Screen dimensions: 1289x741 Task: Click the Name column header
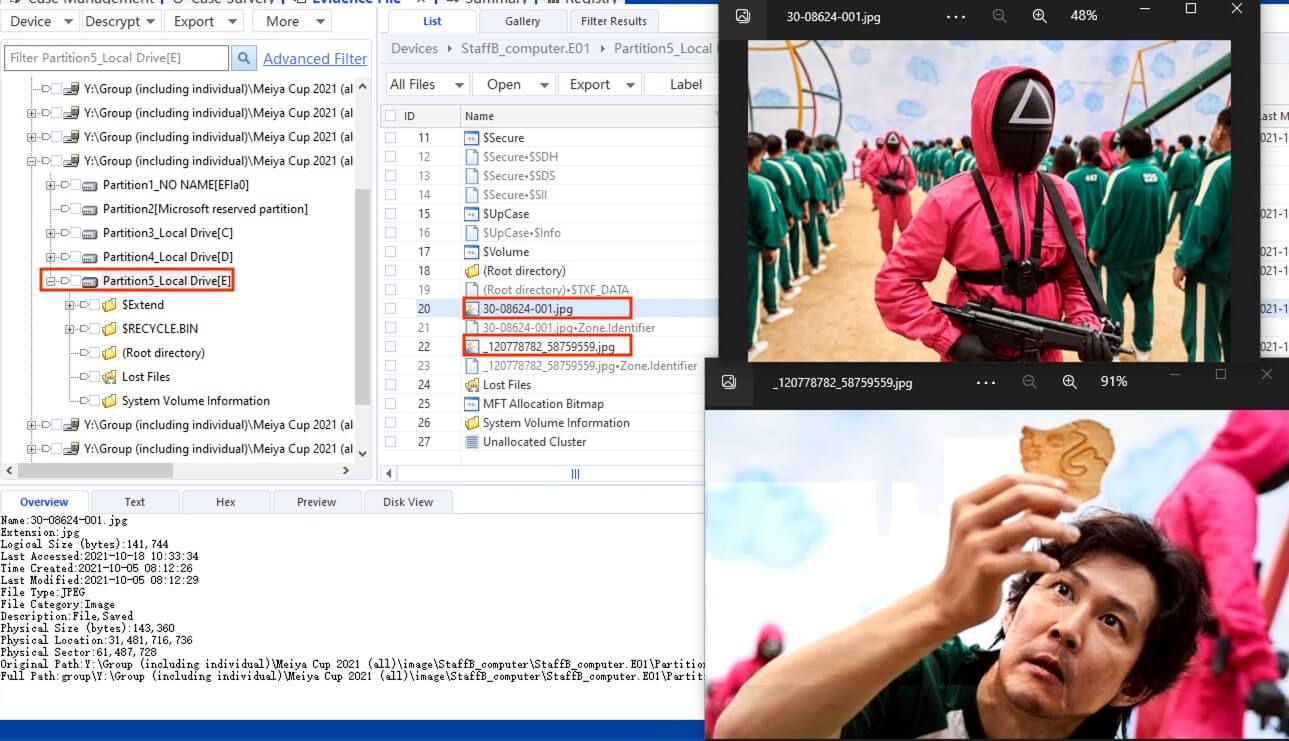click(588, 116)
